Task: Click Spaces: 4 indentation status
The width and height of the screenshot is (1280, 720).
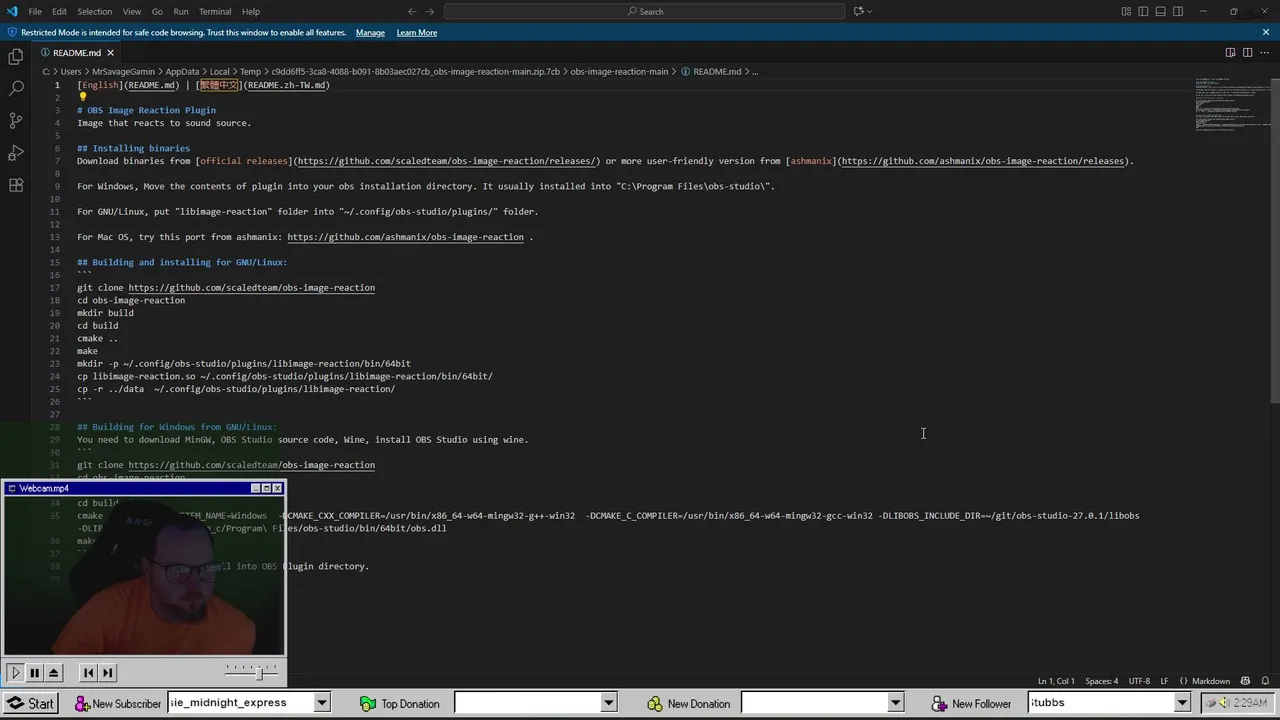Action: point(1102,681)
